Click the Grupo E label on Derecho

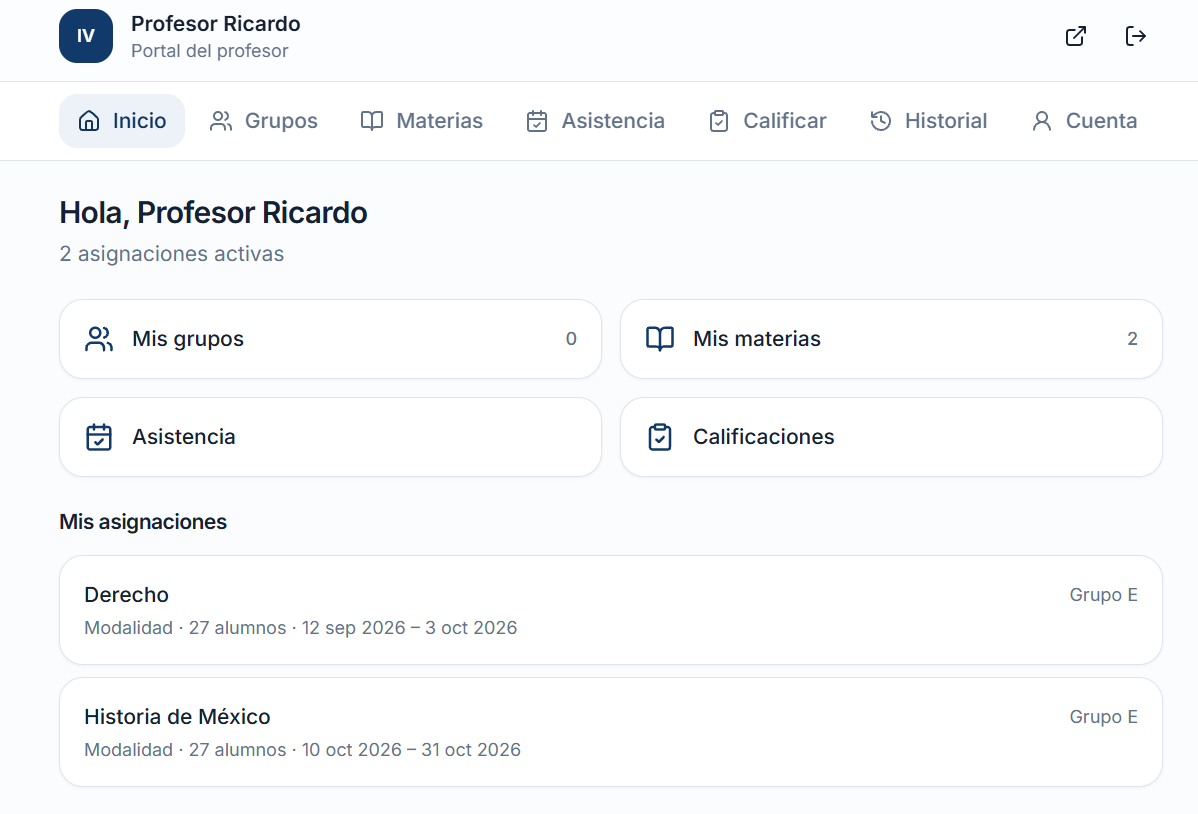(x=1103, y=595)
